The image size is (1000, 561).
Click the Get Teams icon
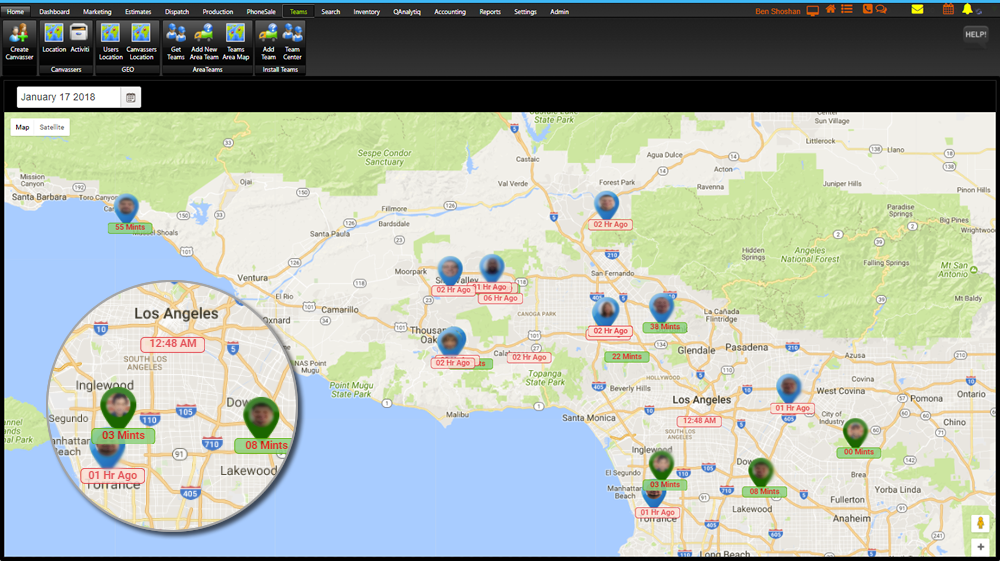[x=176, y=33]
